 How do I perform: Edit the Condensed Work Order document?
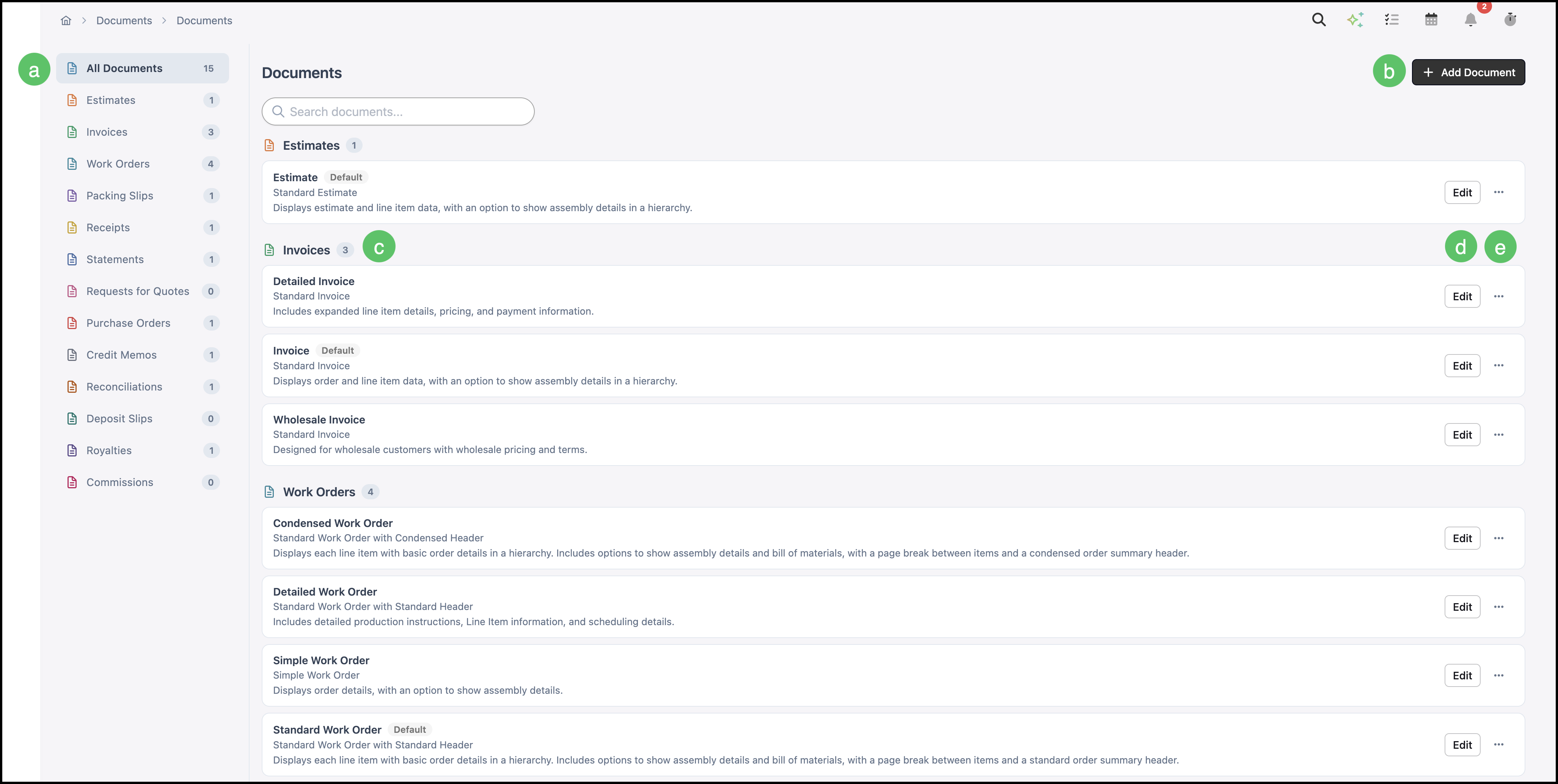pos(1462,538)
